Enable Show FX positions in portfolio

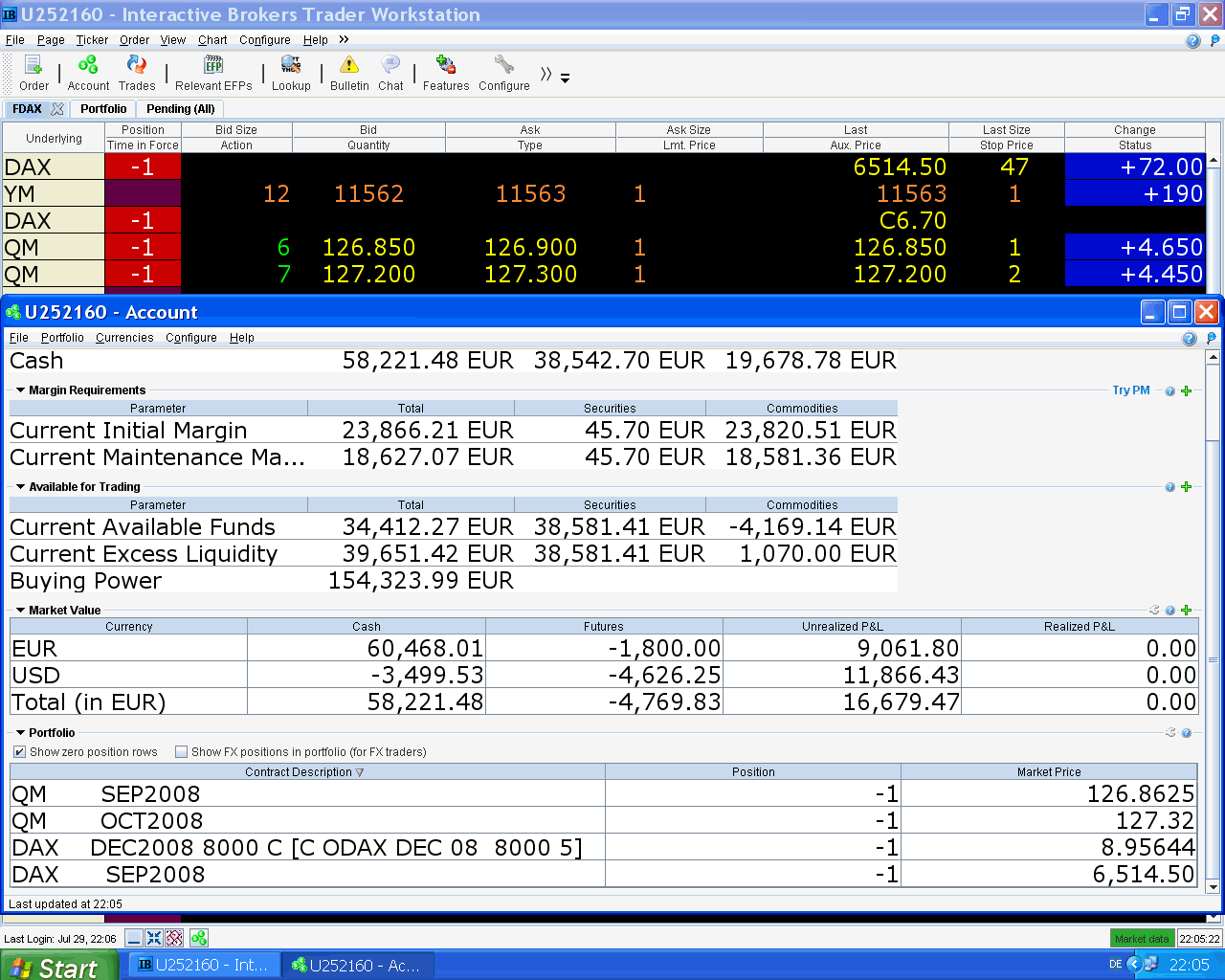click(181, 752)
